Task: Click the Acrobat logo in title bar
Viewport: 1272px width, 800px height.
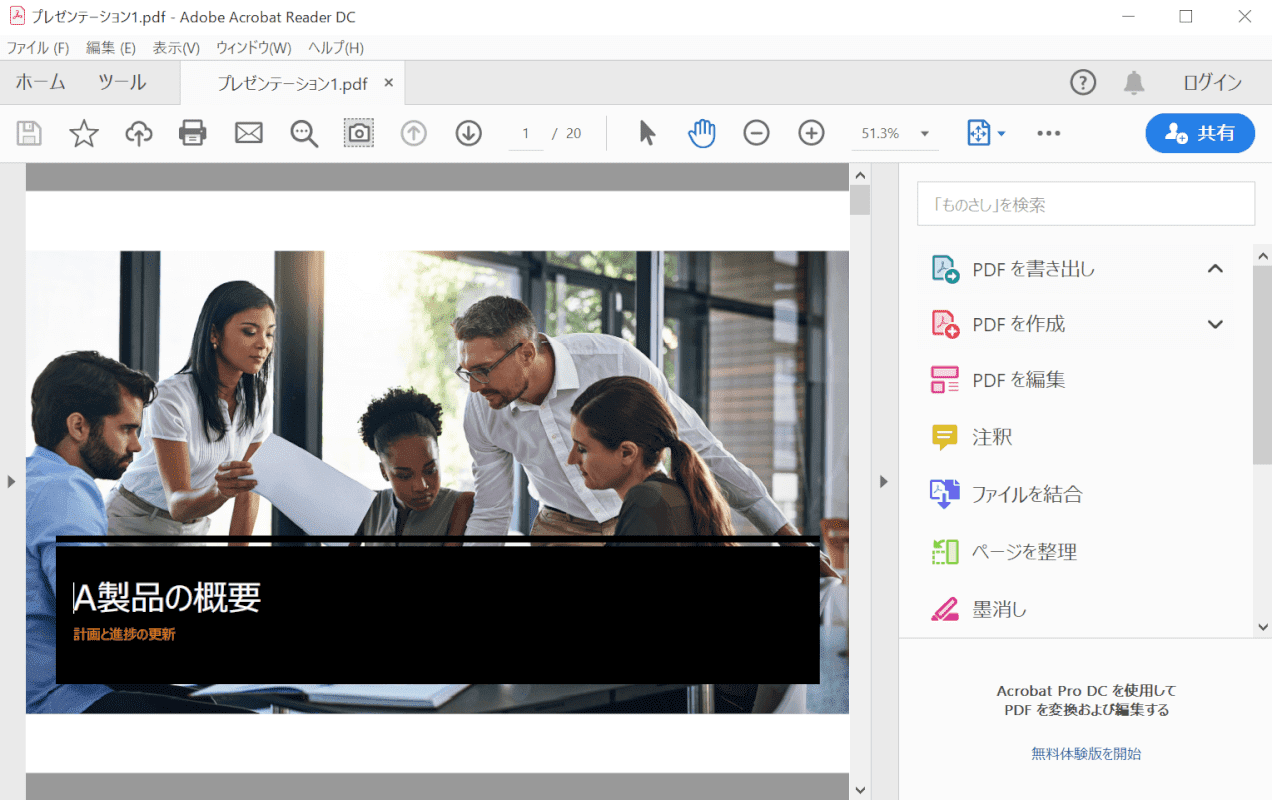Action: (17, 16)
